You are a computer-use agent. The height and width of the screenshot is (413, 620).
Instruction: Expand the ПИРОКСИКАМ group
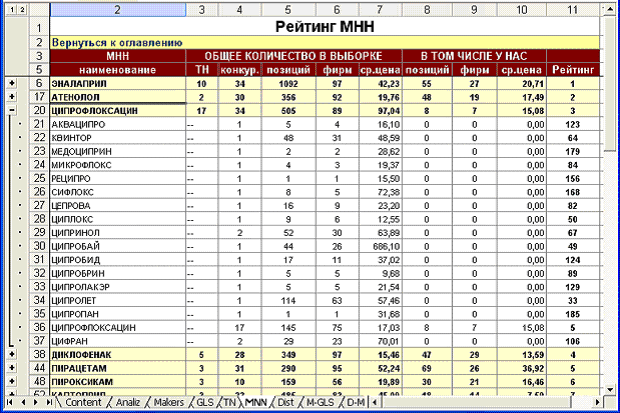[x=12, y=381]
